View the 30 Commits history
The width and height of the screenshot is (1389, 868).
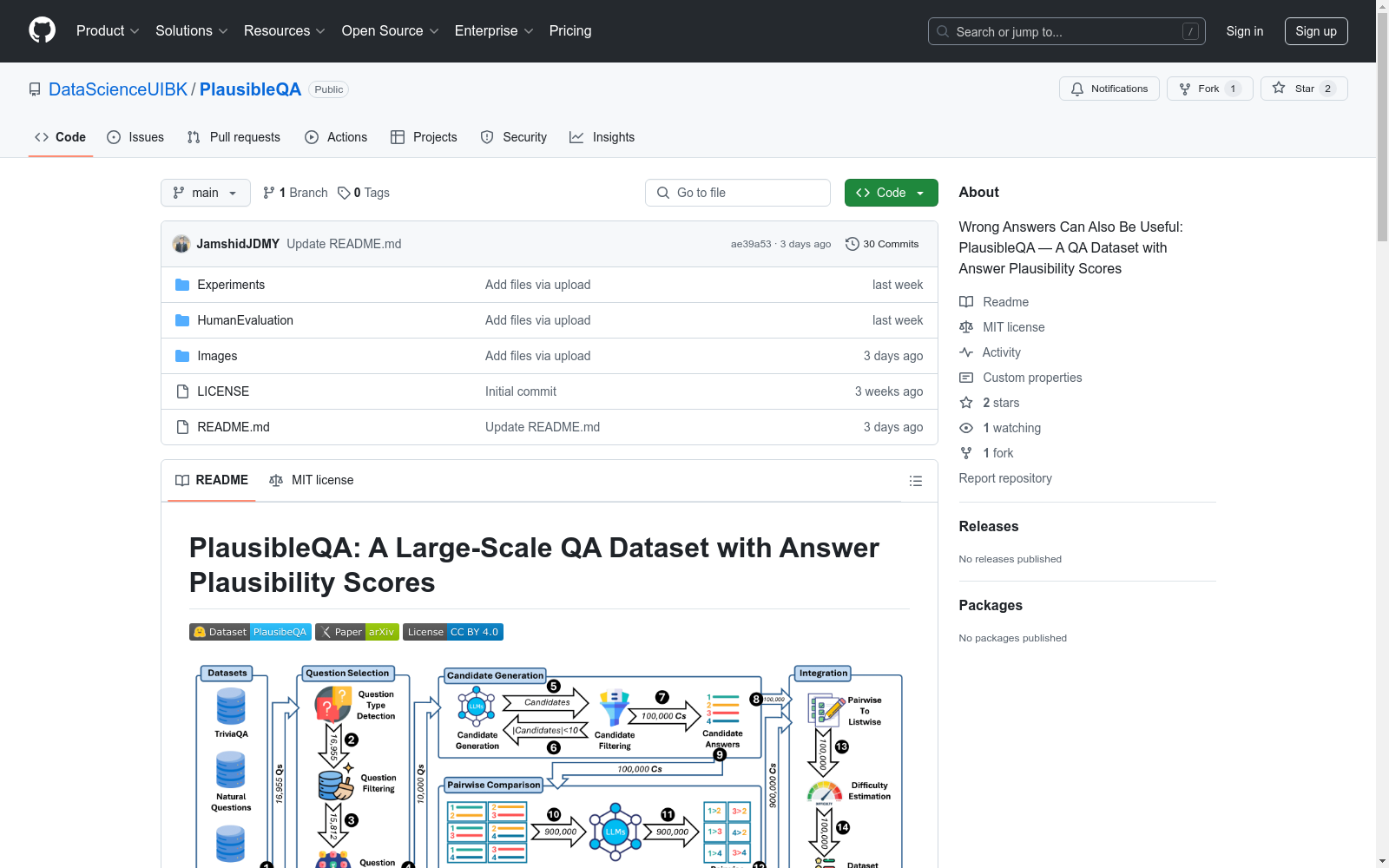click(x=882, y=244)
